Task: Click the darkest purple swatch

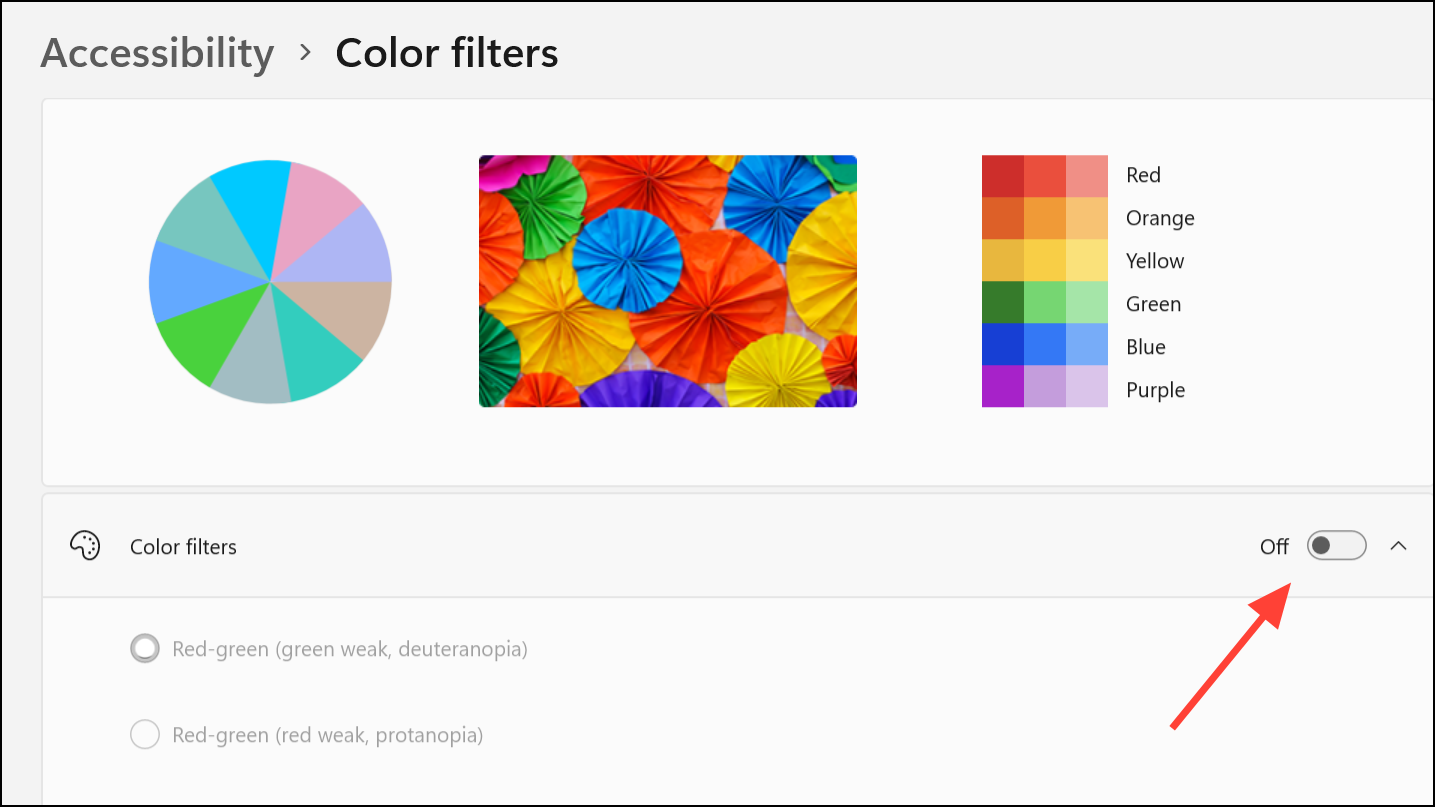Action: [x=1003, y=386]
